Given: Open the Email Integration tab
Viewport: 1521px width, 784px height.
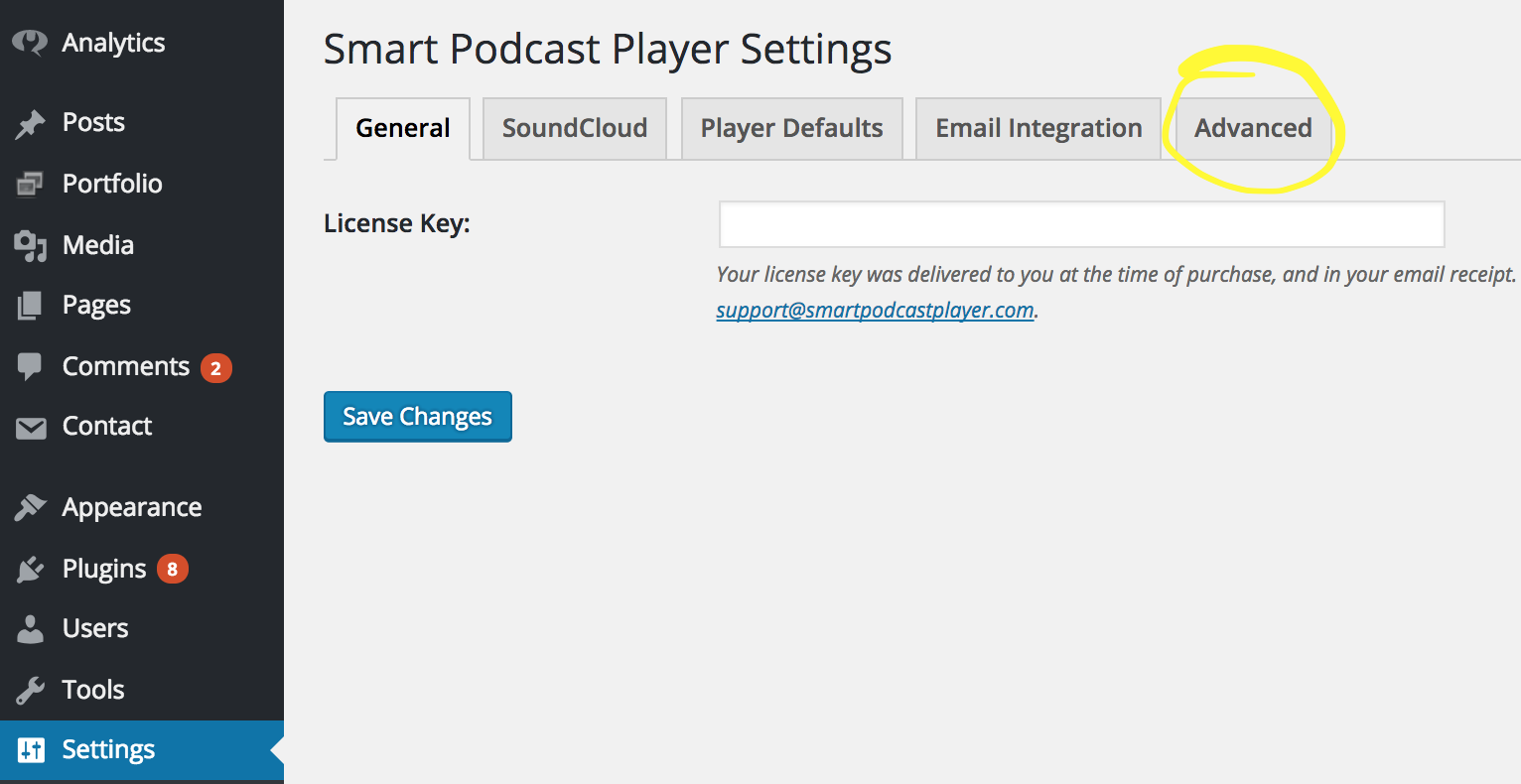Looking at the screenshot, I should [x=1038, y=128].
